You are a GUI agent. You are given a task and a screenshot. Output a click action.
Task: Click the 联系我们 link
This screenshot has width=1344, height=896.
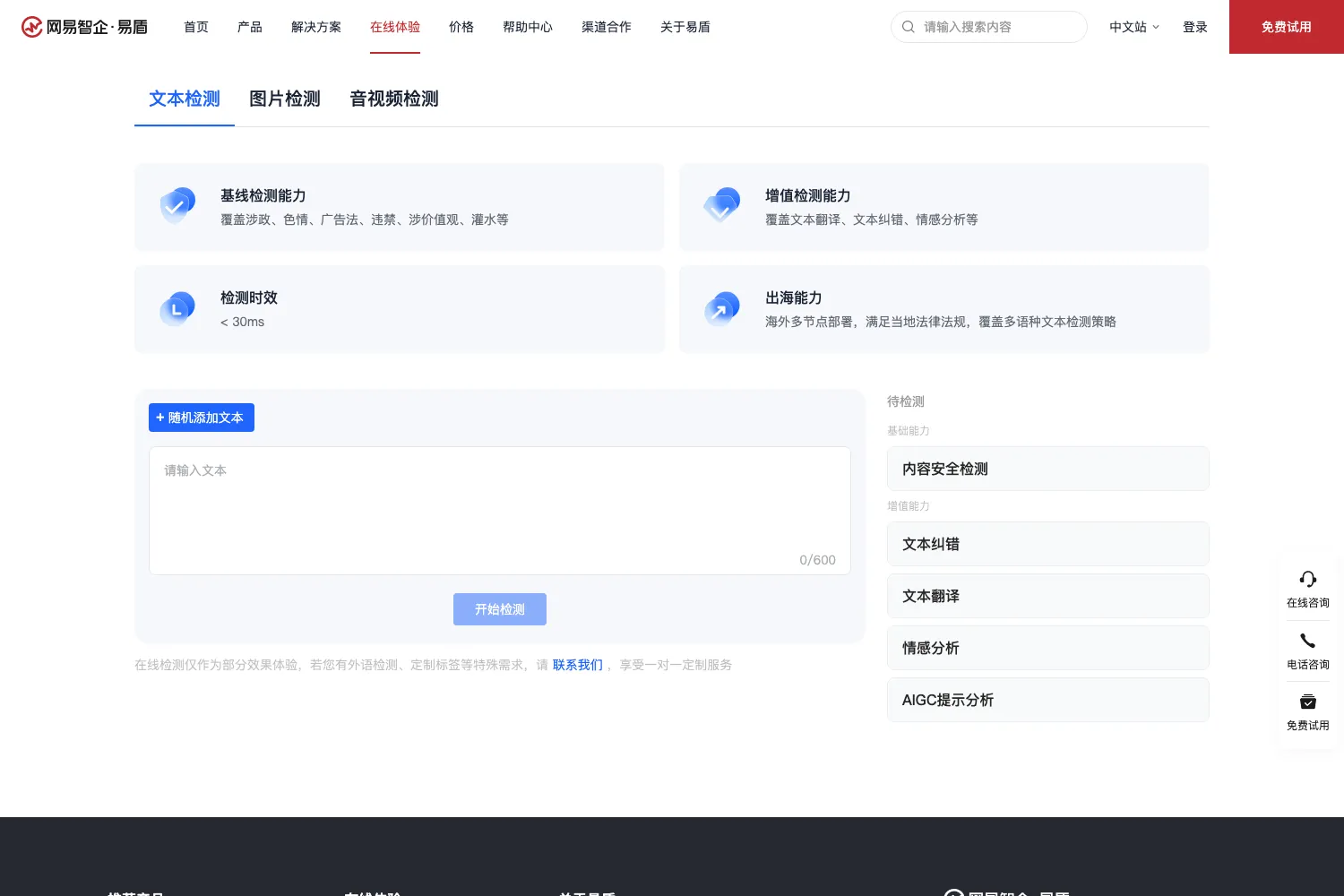578,665
